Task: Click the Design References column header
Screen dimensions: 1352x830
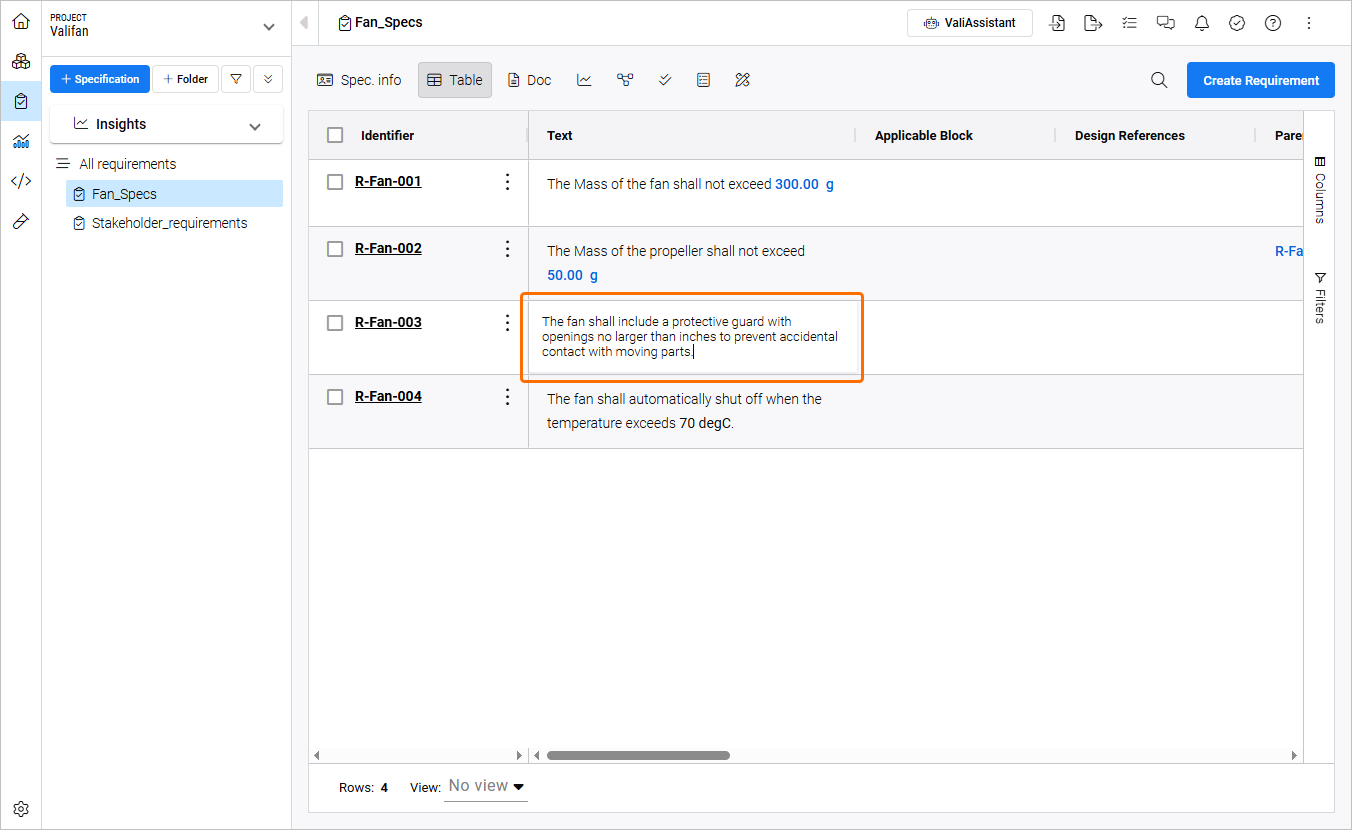Action: 1130,135
